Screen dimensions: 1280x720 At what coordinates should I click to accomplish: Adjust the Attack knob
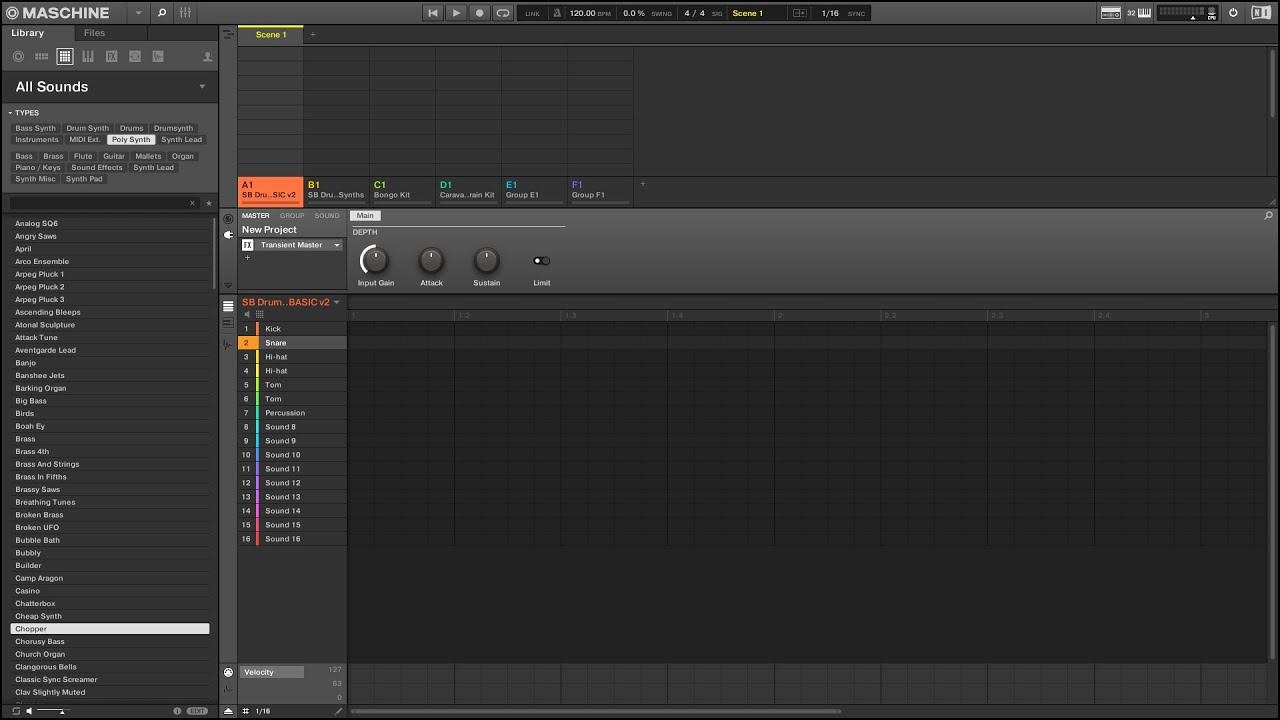tap(431, 260)
